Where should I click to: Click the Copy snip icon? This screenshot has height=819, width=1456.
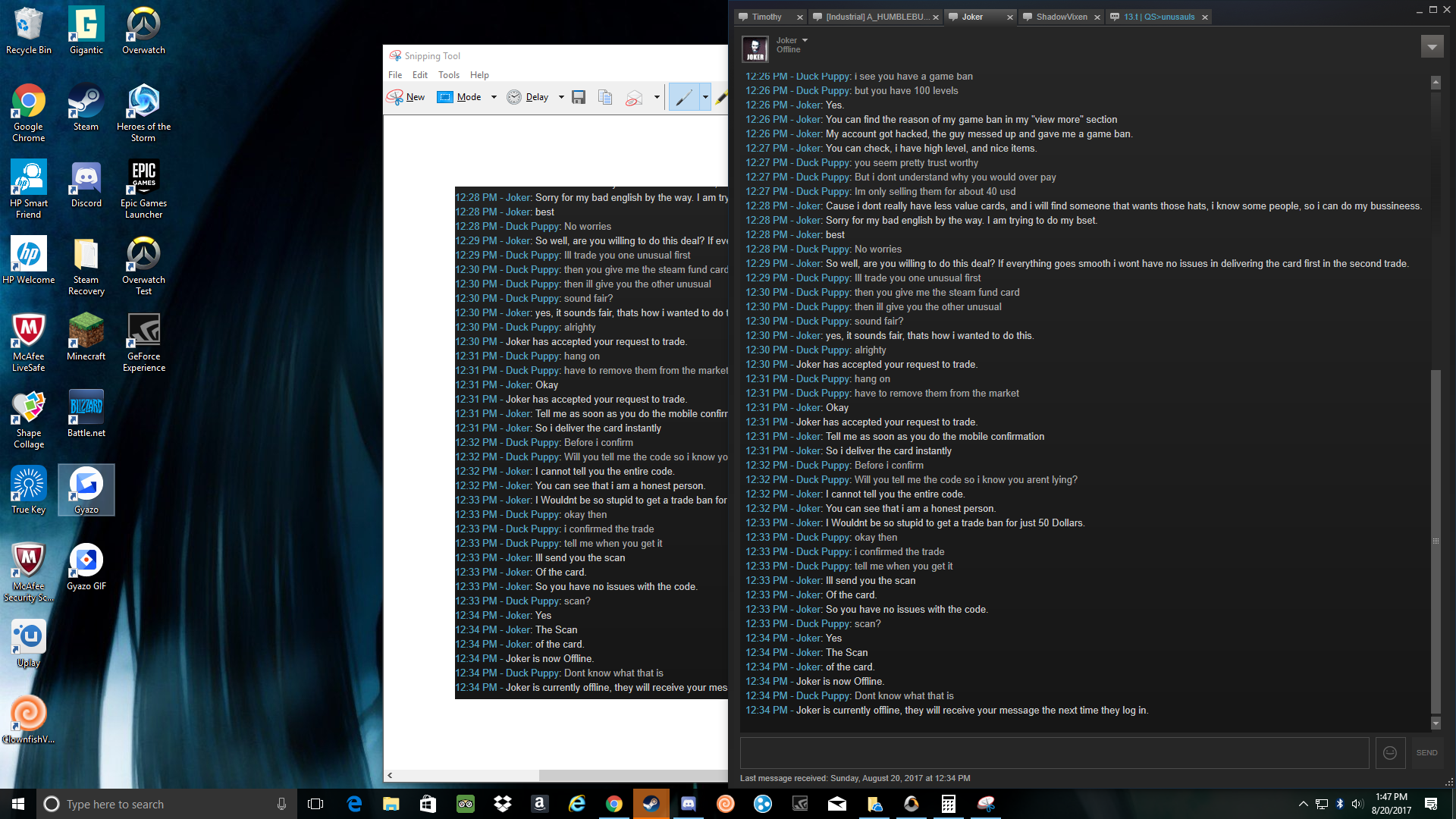[x=605, y=97]
